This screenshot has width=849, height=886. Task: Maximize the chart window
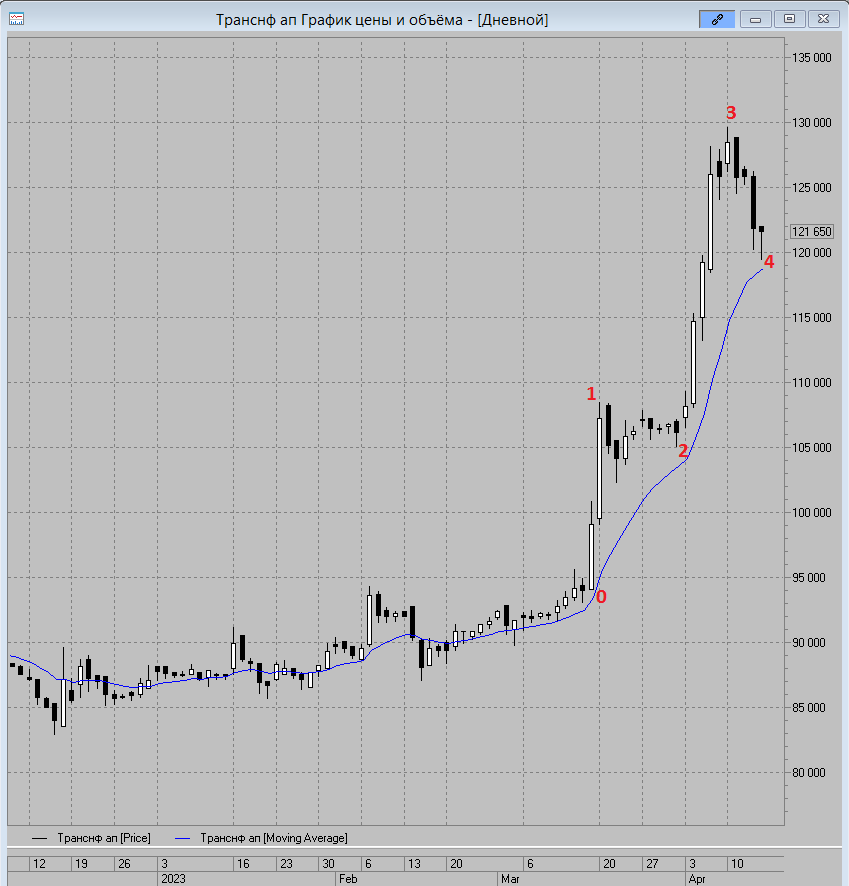[x=789, y=19]
